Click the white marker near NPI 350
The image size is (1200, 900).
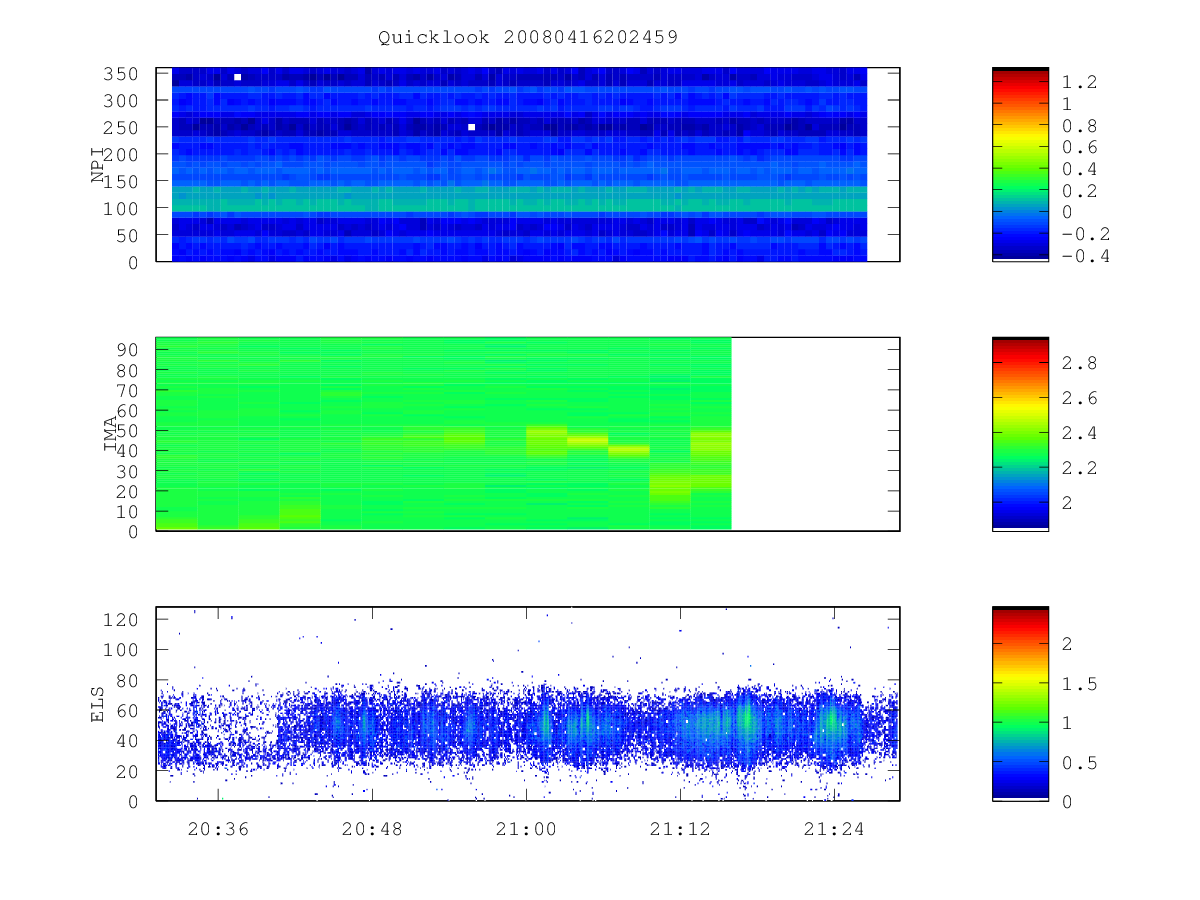pos(237,77)
